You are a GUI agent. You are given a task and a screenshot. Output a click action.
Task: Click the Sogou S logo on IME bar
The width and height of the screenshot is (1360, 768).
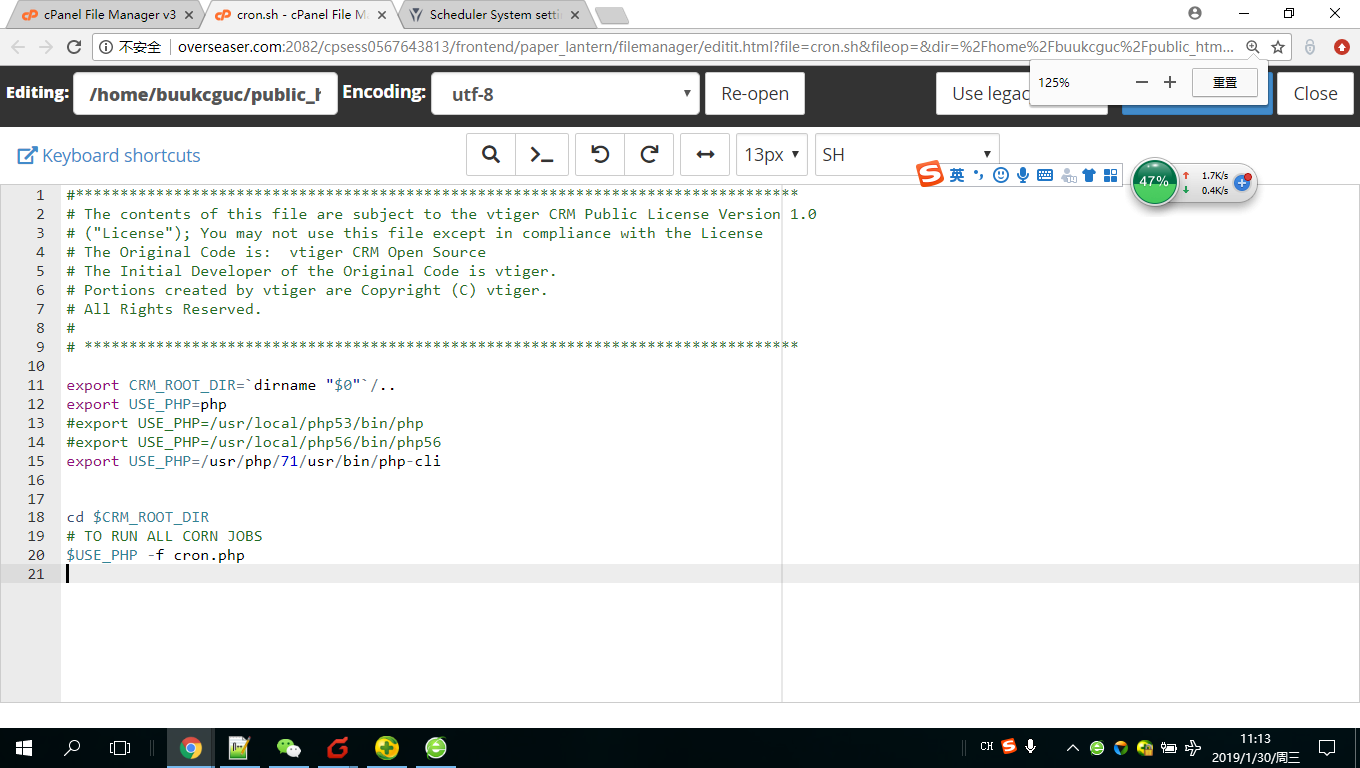pos(931,174)
